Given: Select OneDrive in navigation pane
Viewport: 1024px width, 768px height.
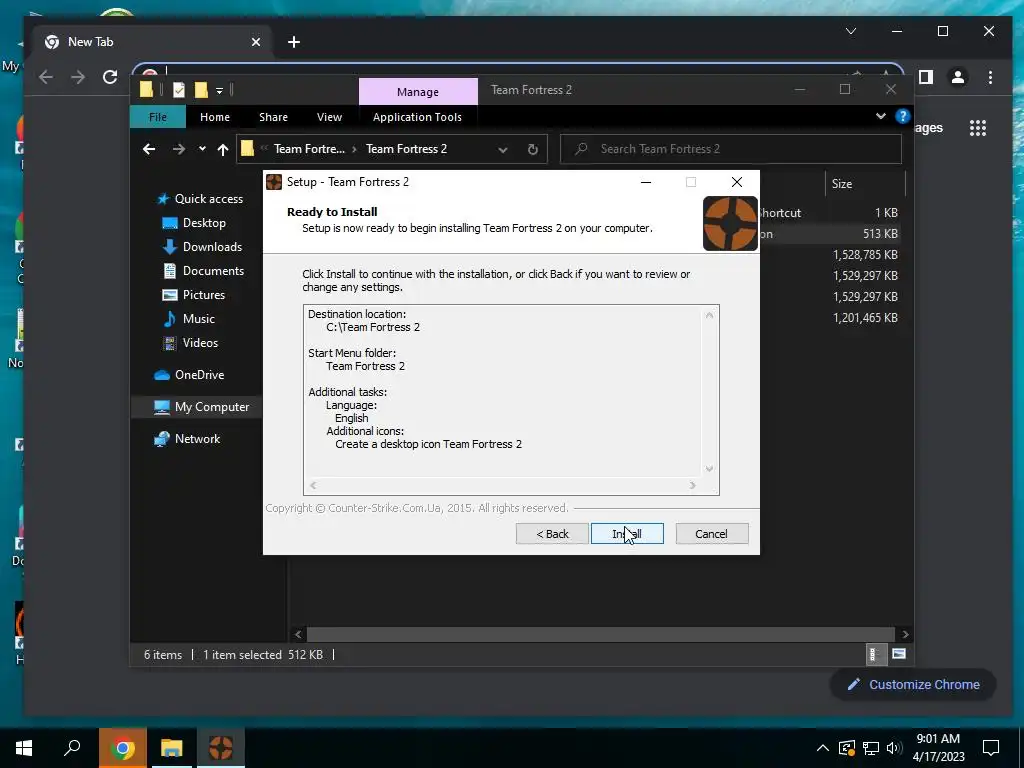Looking at the screenshot, I should [189, 375].
